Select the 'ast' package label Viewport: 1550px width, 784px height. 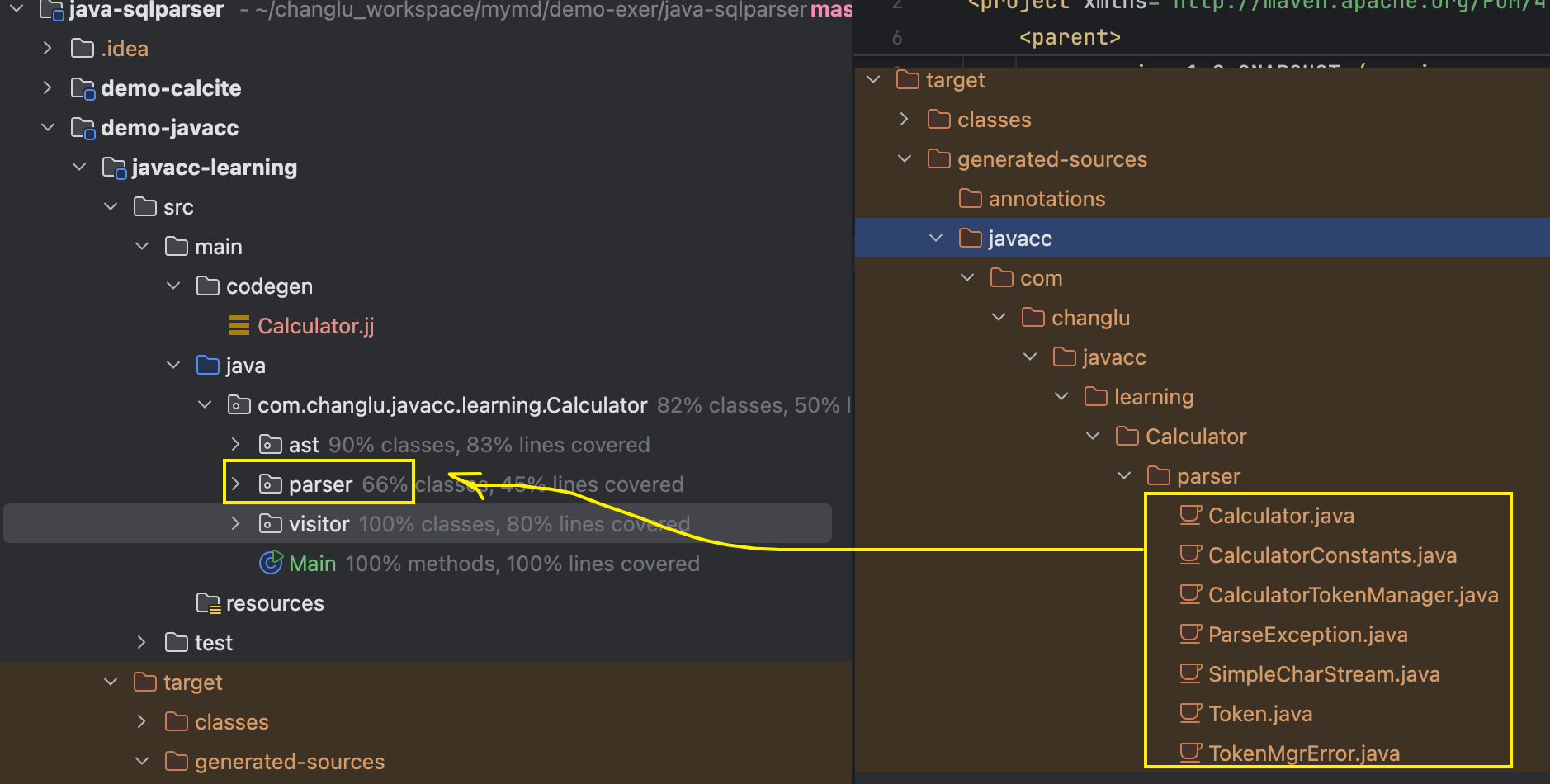tap(304, 445)
